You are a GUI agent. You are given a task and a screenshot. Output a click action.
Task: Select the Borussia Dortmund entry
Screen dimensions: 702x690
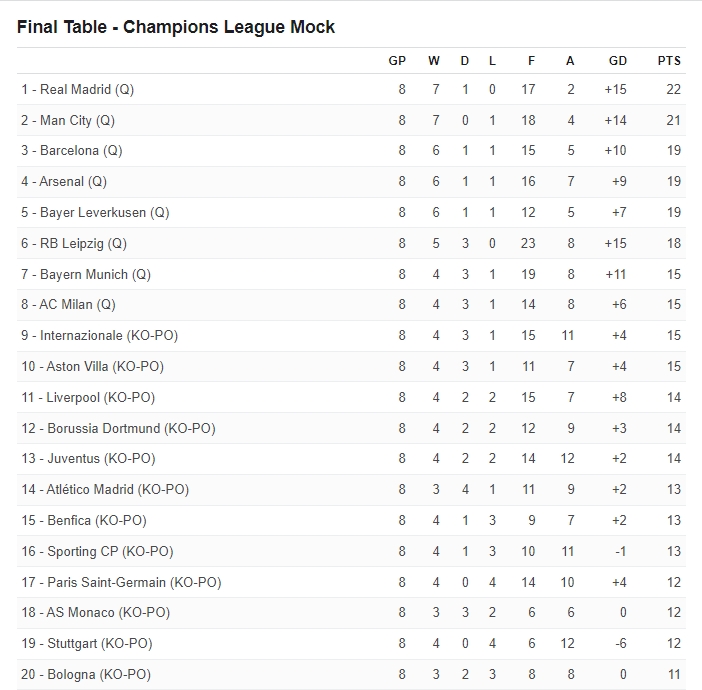point(118,428)
